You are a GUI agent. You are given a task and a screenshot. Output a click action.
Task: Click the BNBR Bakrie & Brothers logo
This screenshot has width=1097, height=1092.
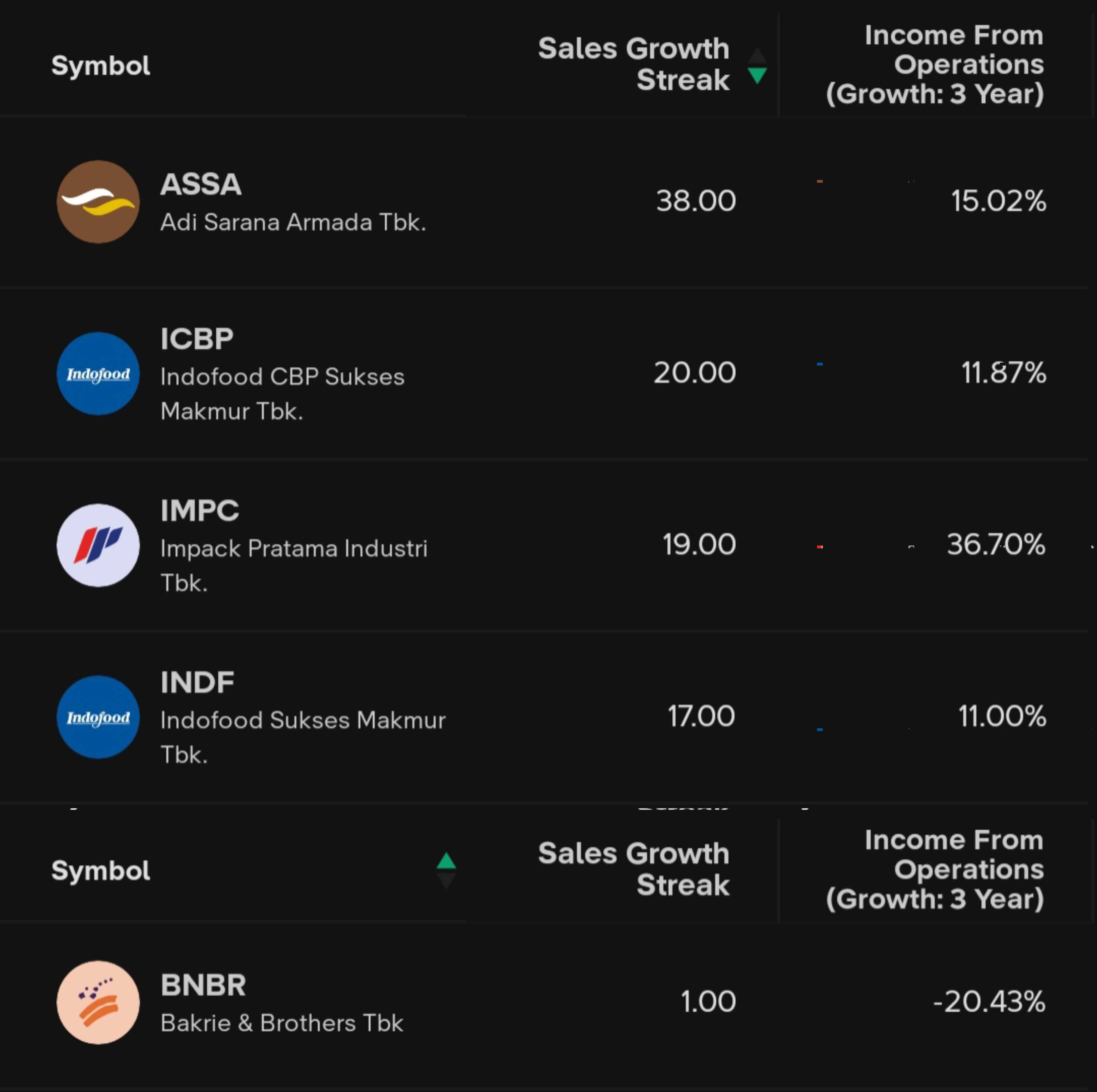coord(98,1002)
